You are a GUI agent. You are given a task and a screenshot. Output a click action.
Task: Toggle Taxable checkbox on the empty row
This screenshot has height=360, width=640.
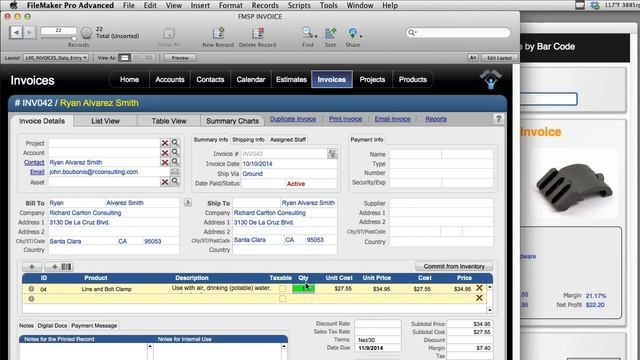pos(282,299)
